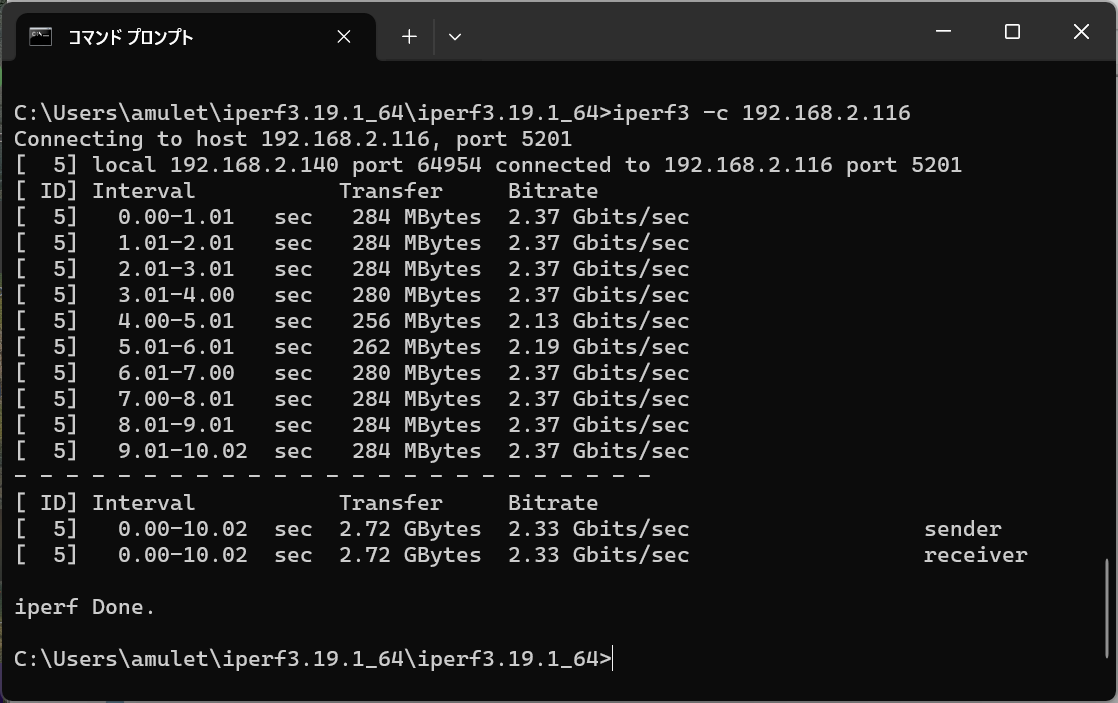The width and height of the screenshot is (1118, 703).
Task: Click the "262 MBytes" transfer value
Action: click(x=416, y=347)
